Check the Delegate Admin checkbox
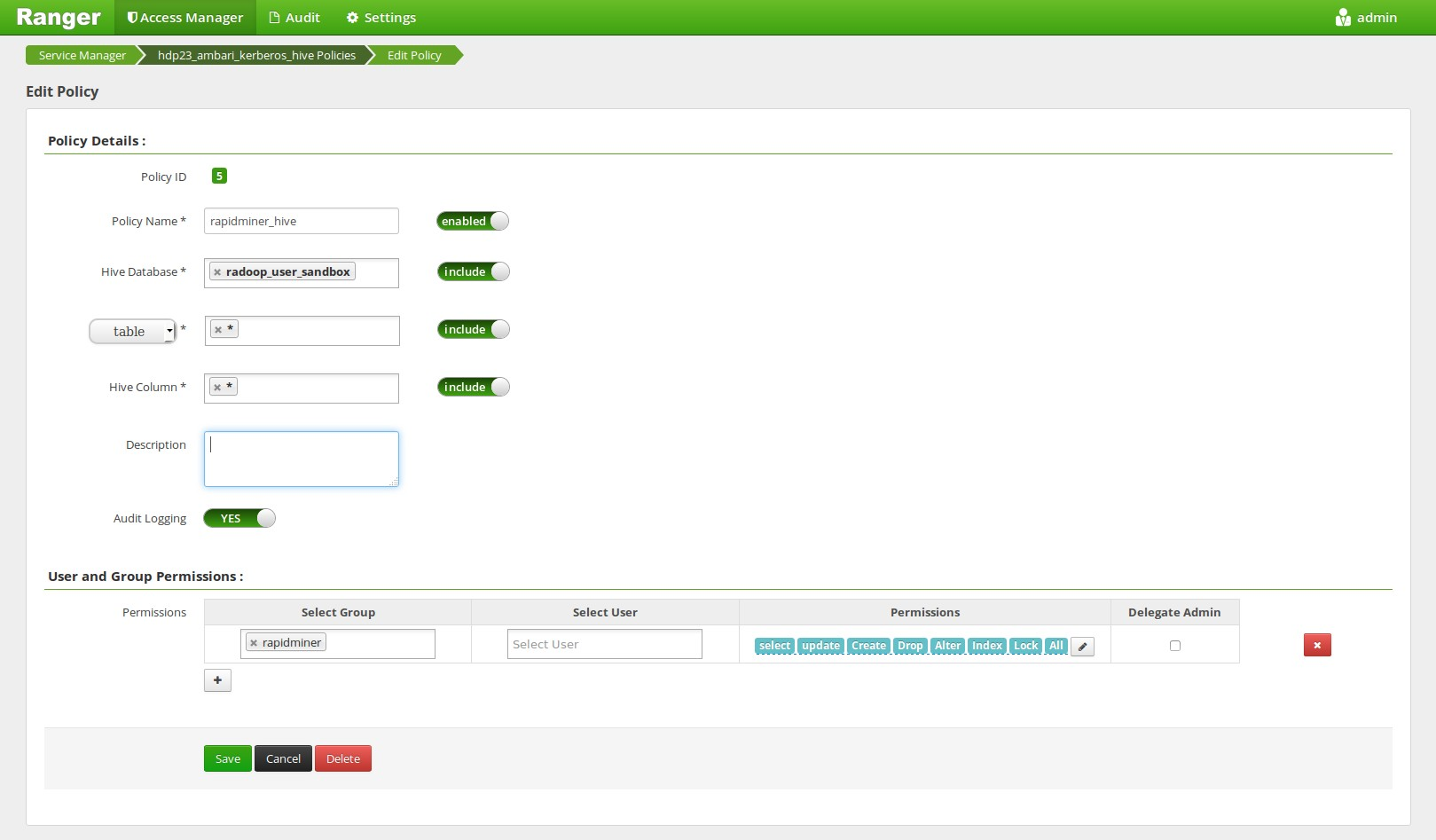Image resolution: width=1436 pixels, height=840 pixels. [1175, 646]
